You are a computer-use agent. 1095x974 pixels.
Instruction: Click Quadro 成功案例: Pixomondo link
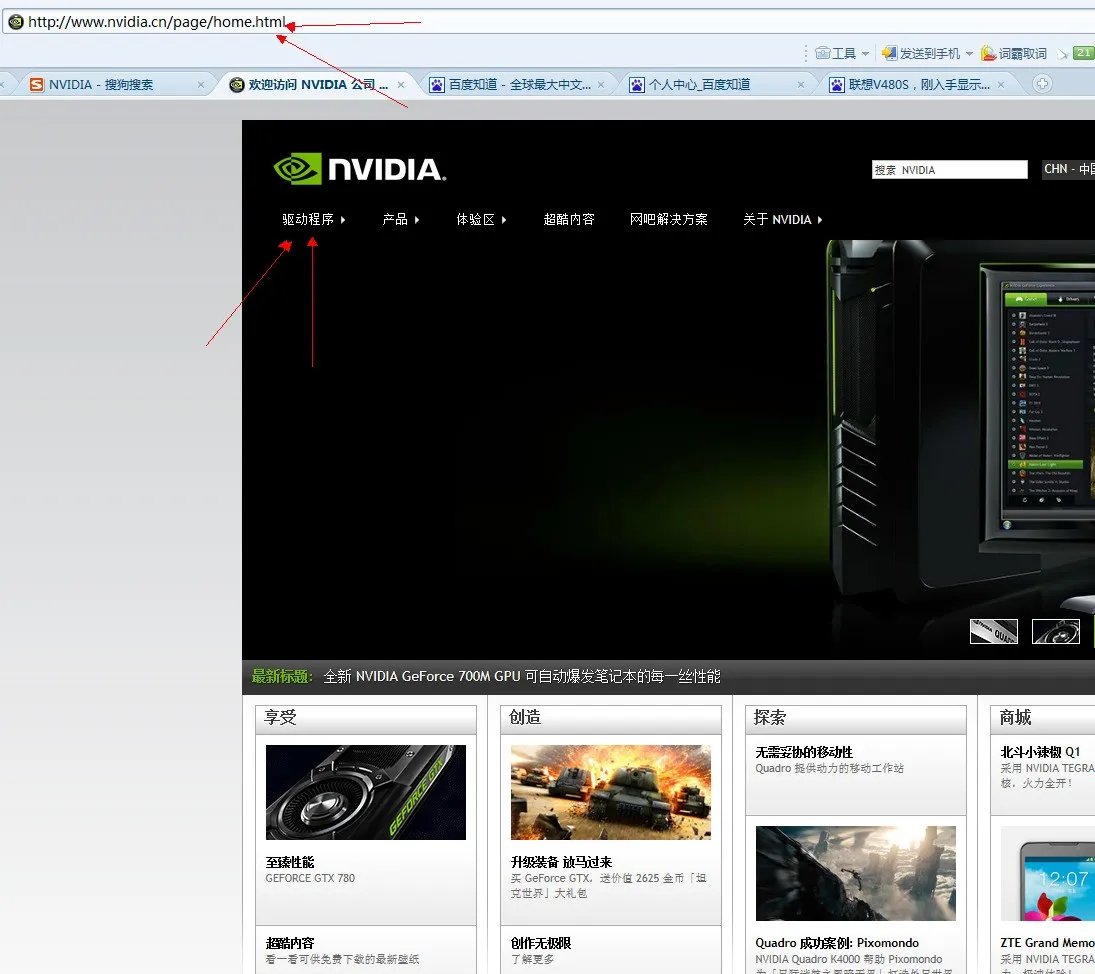pos(837,943)
